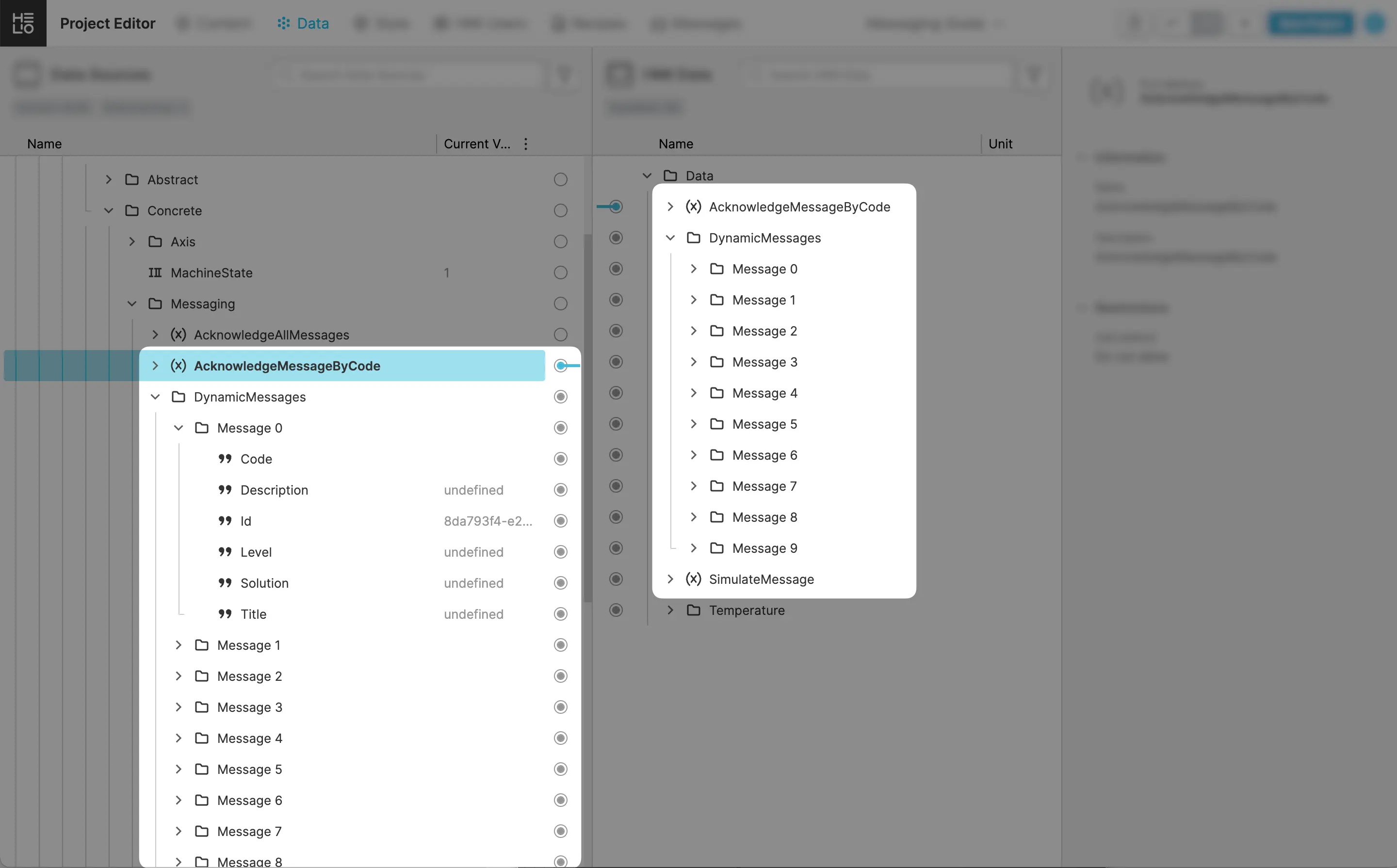Click the HELIO logo icon

tap(23, 23)
